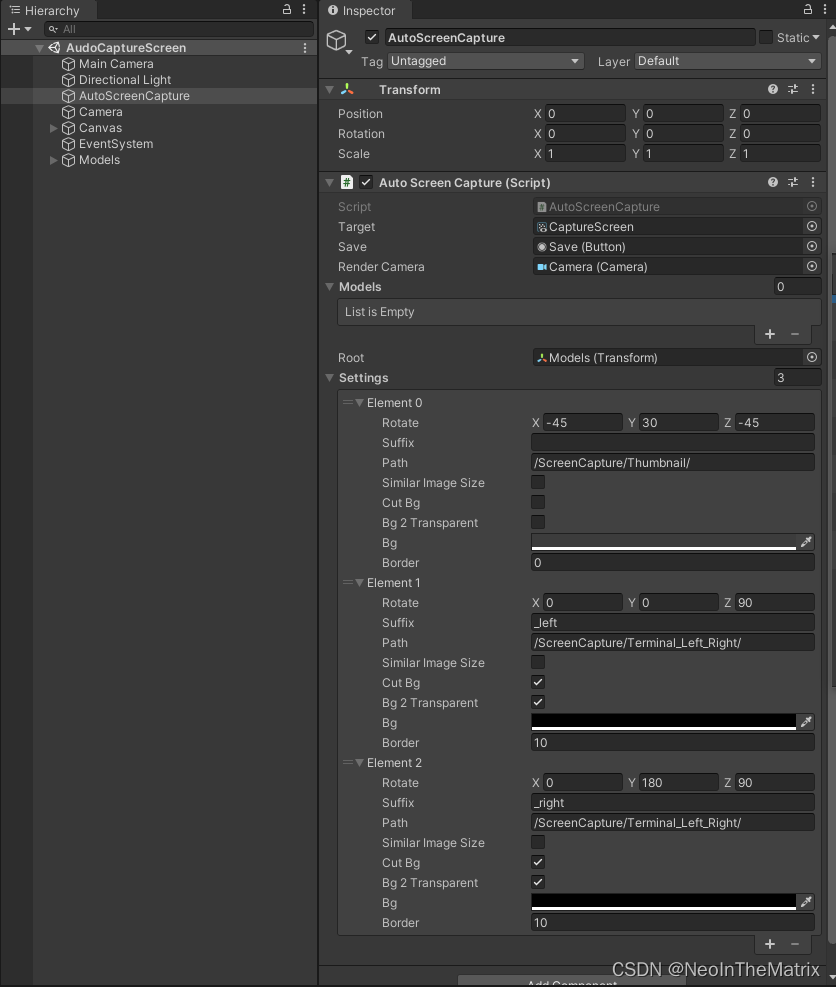836x987 pixels.
Task: Disable the Cut Bg checkbox in Element 1
Action: (x=537, y=682)
